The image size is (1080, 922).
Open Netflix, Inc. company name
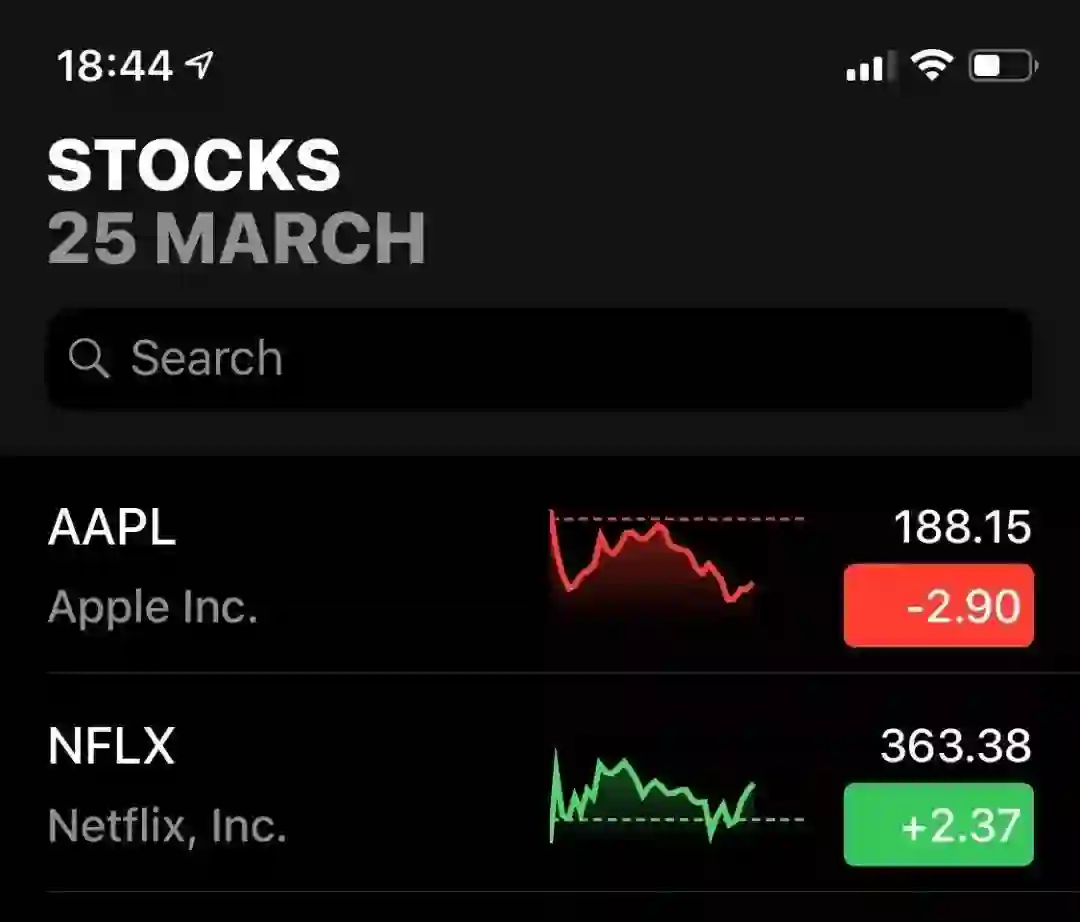coord(167,826)
